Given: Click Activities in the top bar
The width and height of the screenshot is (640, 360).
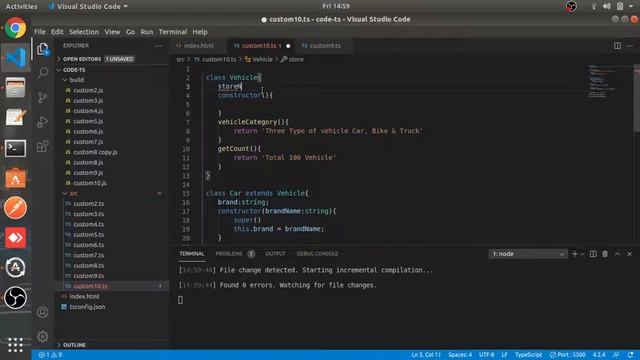Looking at the screenshot, I should click(21, 6).
